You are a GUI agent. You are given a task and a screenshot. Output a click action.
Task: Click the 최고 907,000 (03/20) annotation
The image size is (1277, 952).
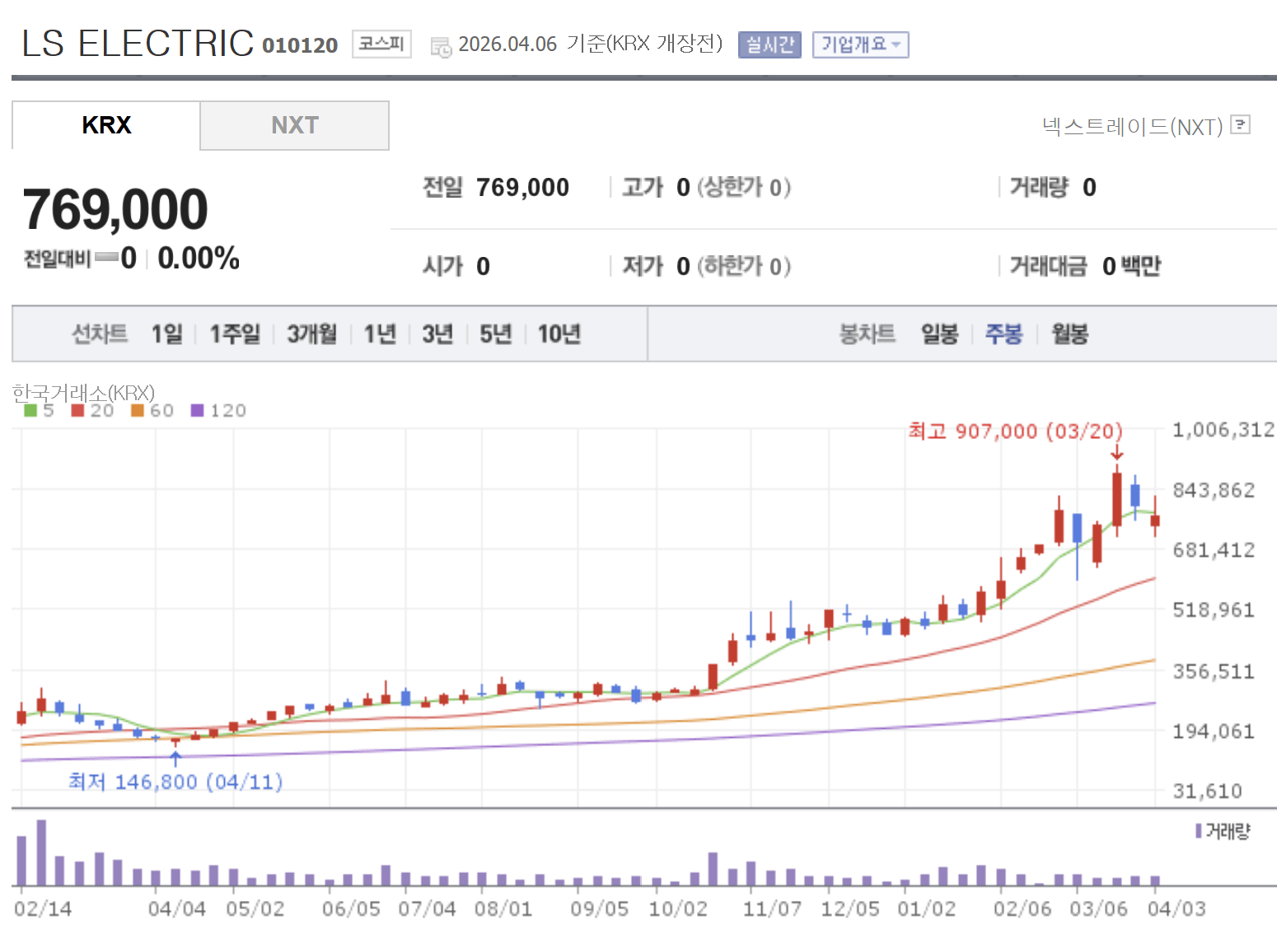click(x=1015, y=431)
